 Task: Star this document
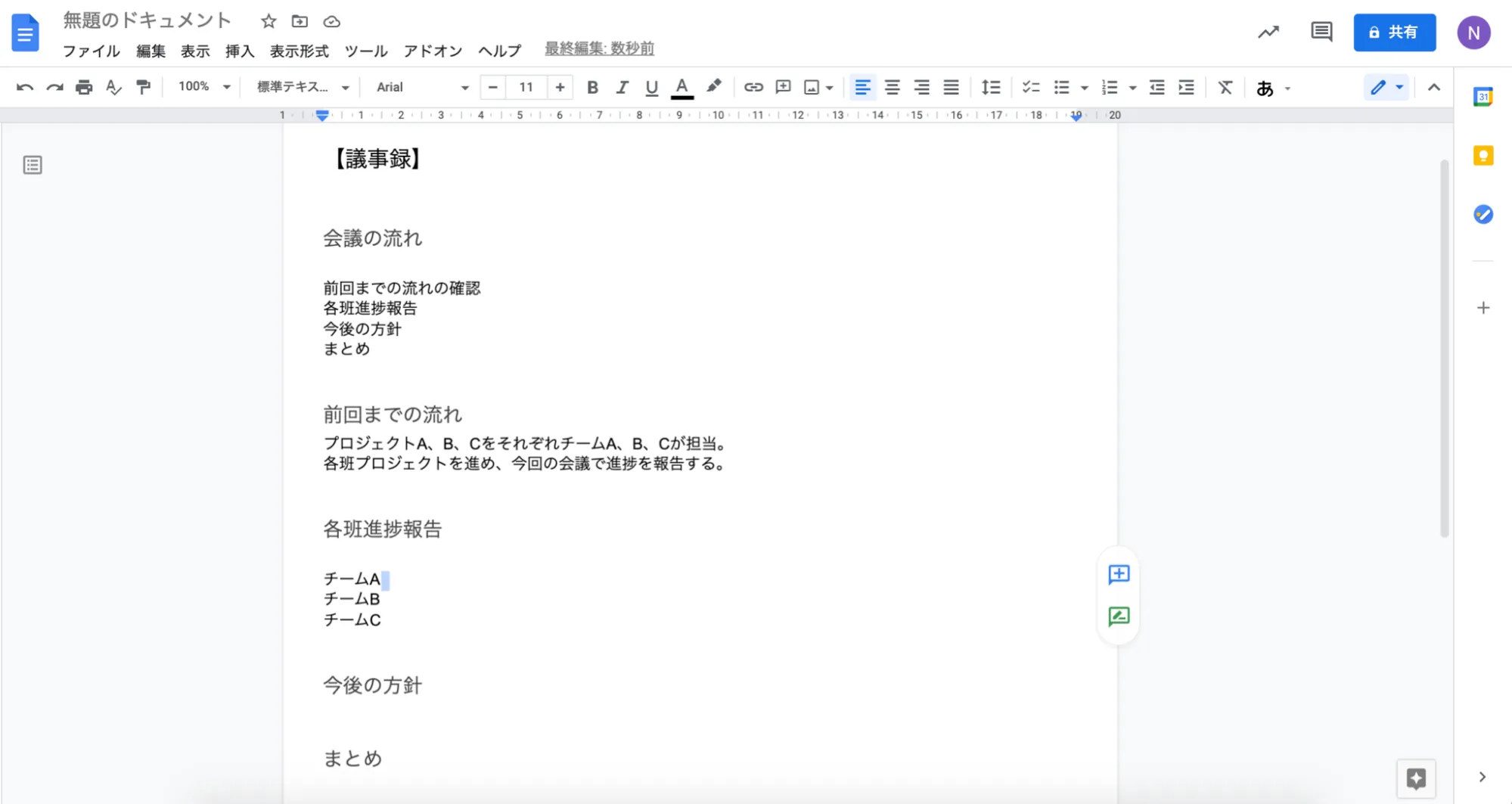click(269, 21)
